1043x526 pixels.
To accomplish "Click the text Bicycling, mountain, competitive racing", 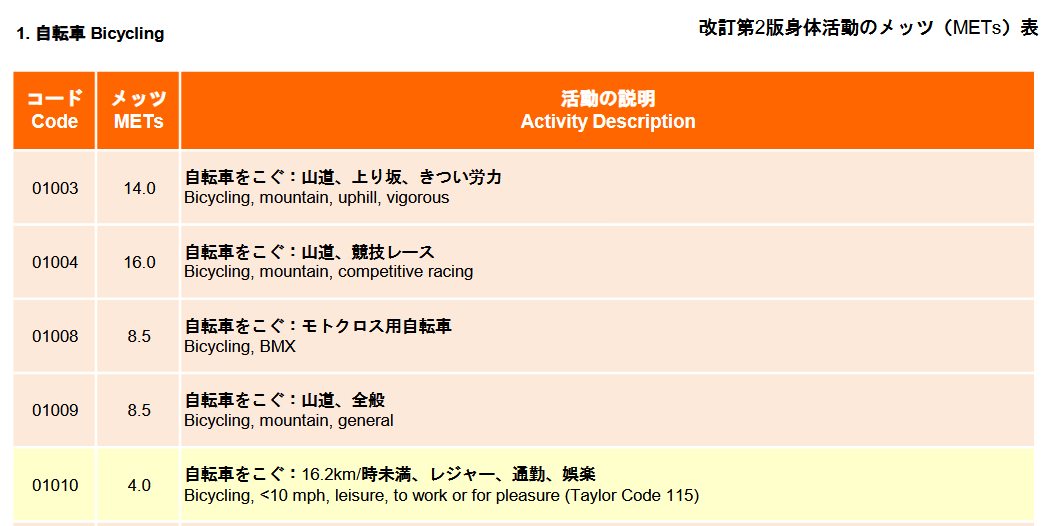I will tap(329, 272).
